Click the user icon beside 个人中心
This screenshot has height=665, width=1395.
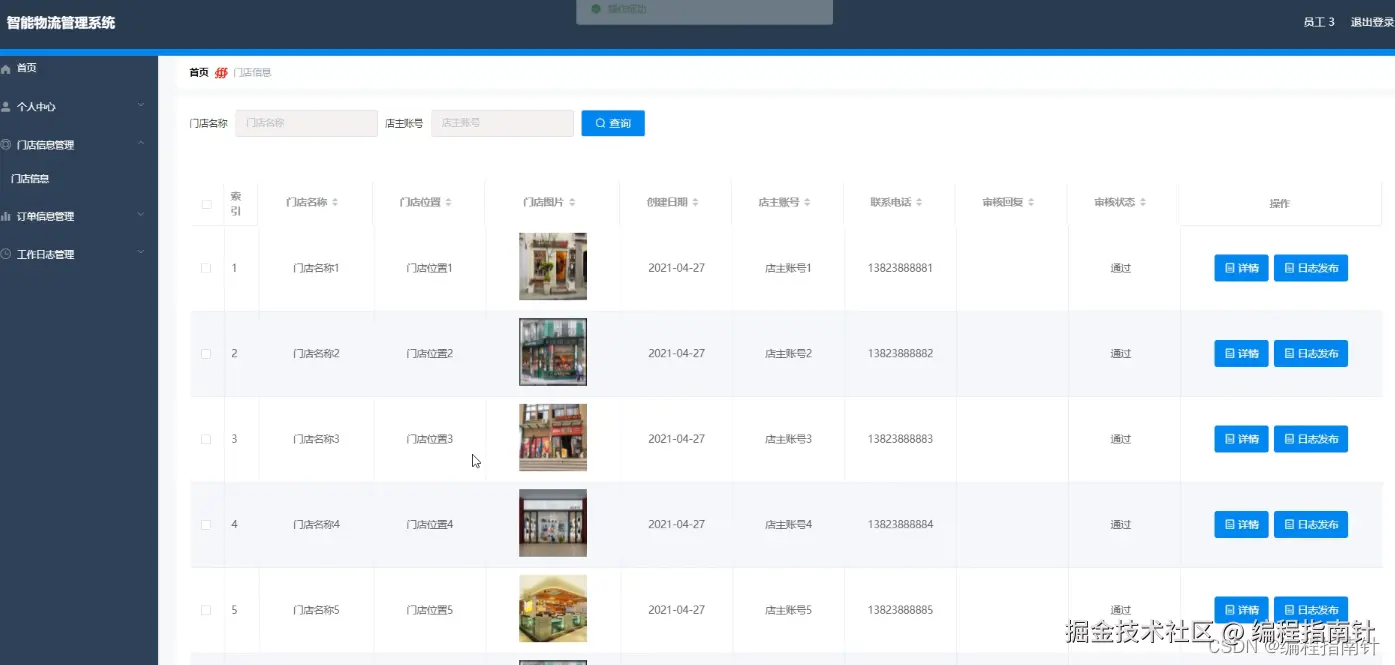pos(6,106)
